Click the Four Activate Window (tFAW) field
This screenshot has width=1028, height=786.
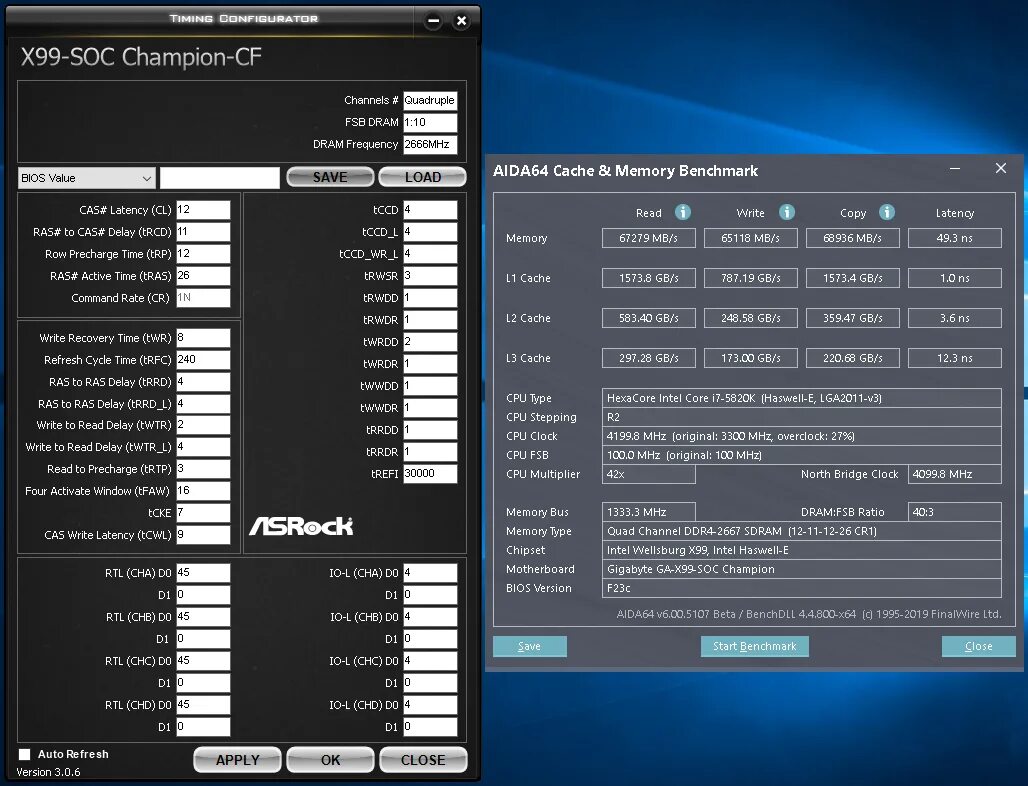click(203, 491)
